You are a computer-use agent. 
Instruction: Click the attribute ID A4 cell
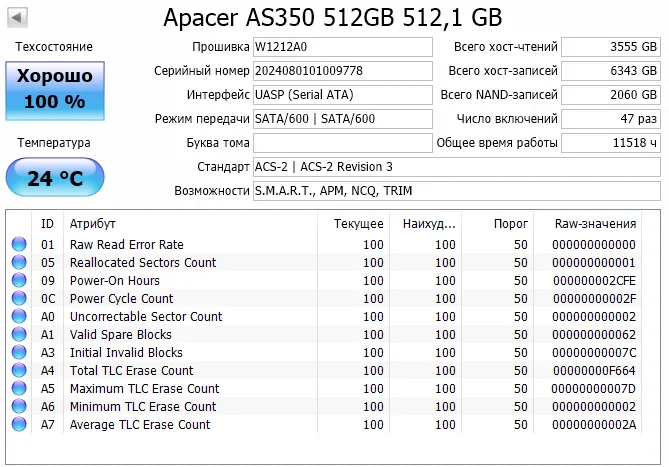pos(48,371)
